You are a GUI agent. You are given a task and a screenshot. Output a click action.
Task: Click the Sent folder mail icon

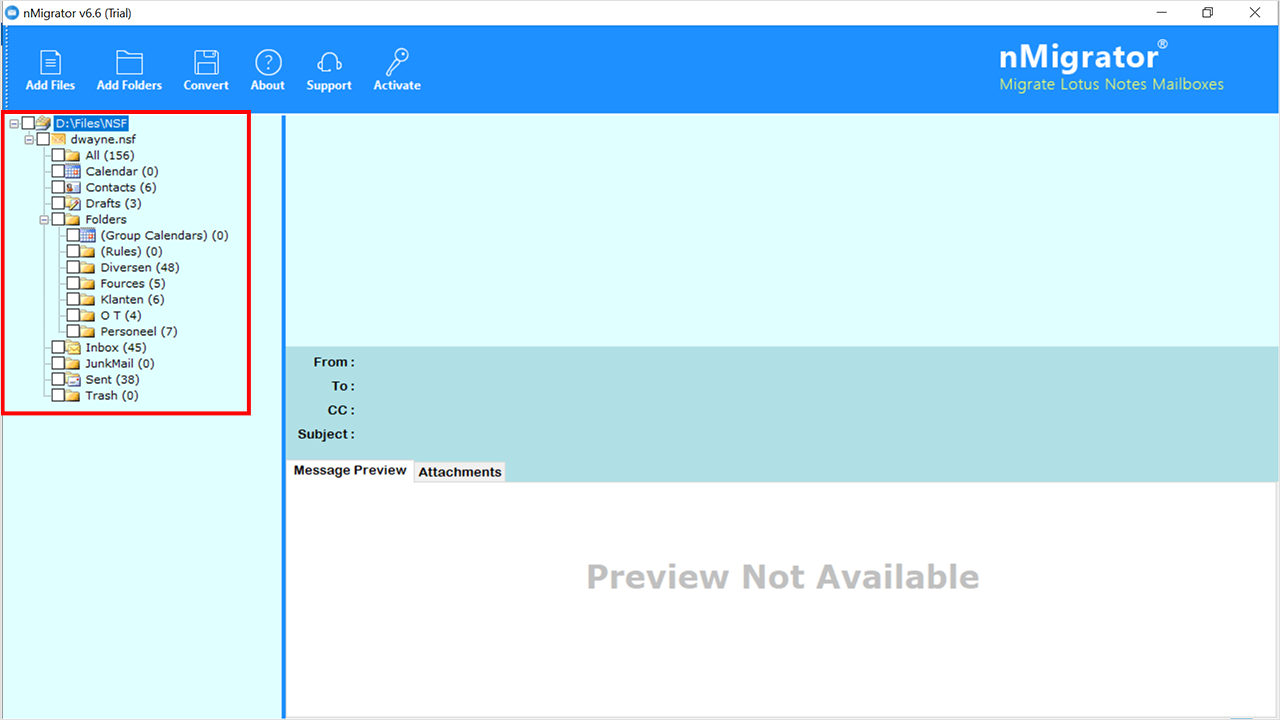coord(73,379)
